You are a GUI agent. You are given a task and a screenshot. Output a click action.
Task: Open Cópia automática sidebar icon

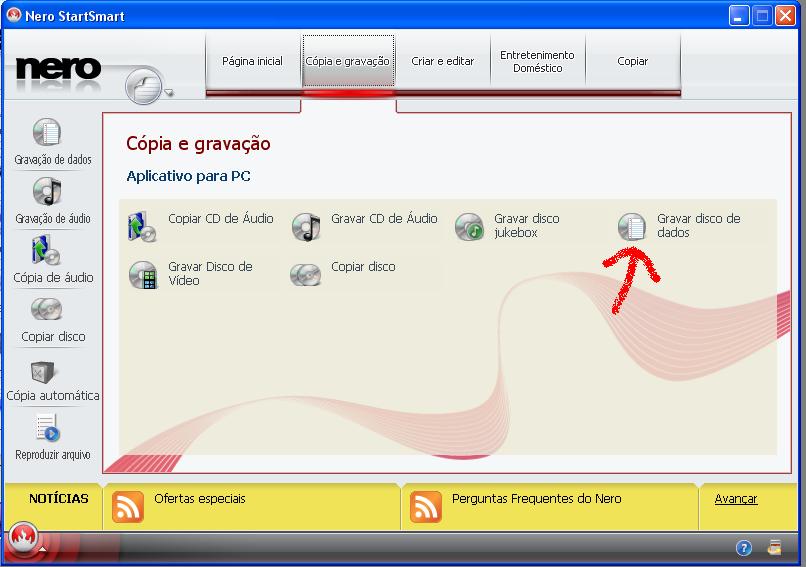pyautogui.click(x=42, y=371)
